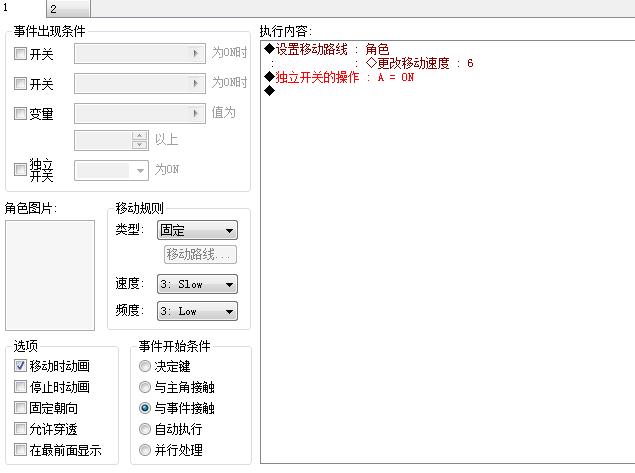The height and width of the screenshot is (473, 635).
Task: Select the 设置移动路线 : 角色 command line
Action: point(326,49)
